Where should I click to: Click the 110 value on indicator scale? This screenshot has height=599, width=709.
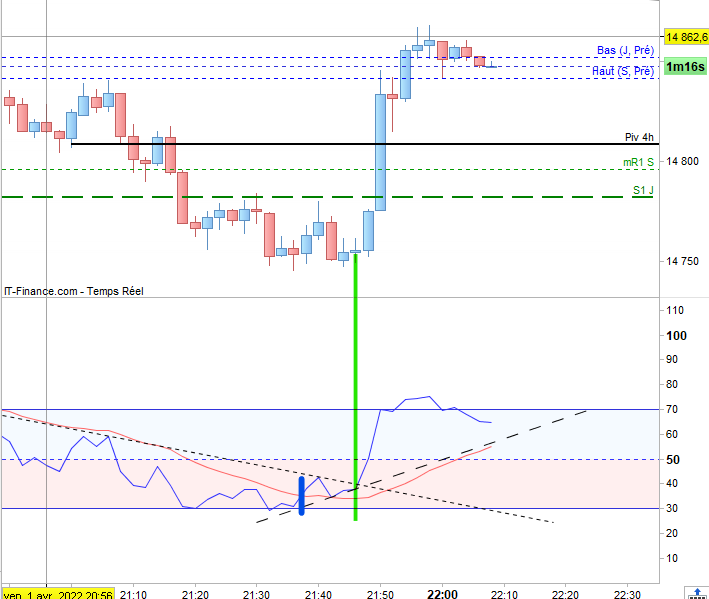[x=675, y=311]
